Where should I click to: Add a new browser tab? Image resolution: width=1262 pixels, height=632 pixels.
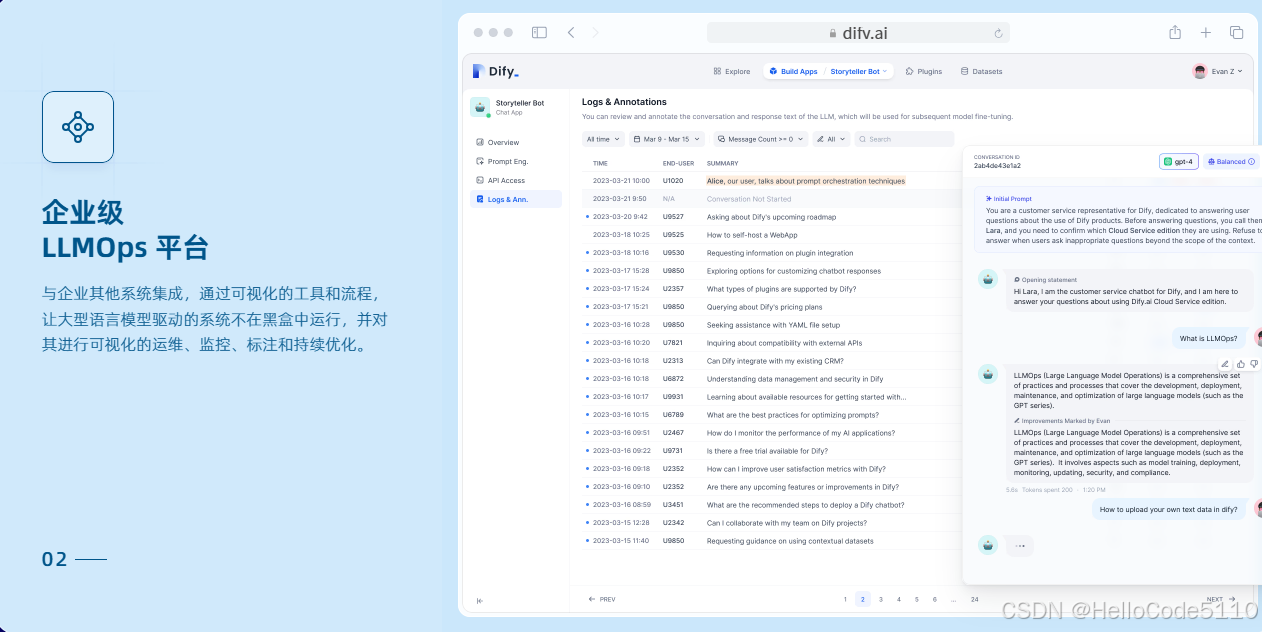coord(1206,32)
